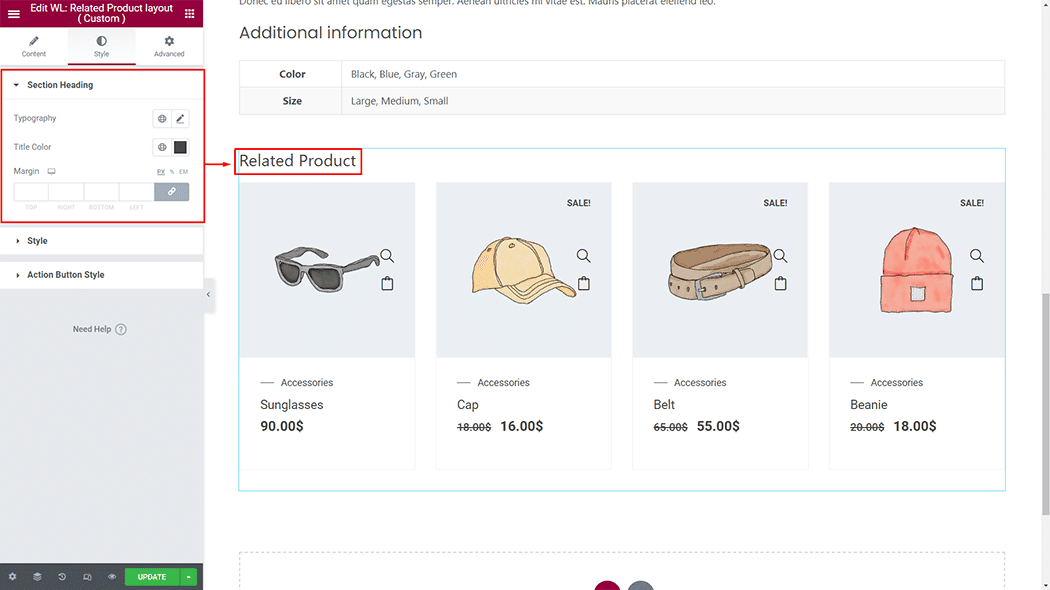Collapse the Section Heading section
The width and height of the screenshot is (1050, 590).
60,85
